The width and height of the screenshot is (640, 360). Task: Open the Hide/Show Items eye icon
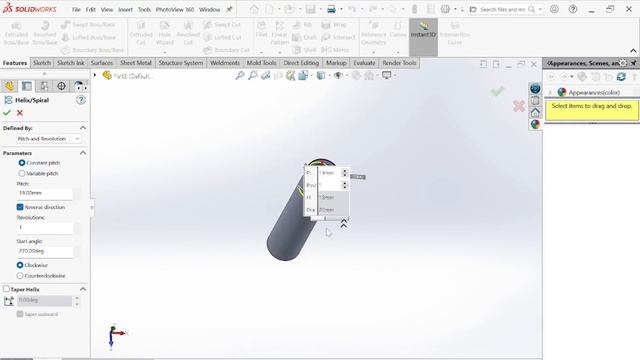click(x=338, y=75)
